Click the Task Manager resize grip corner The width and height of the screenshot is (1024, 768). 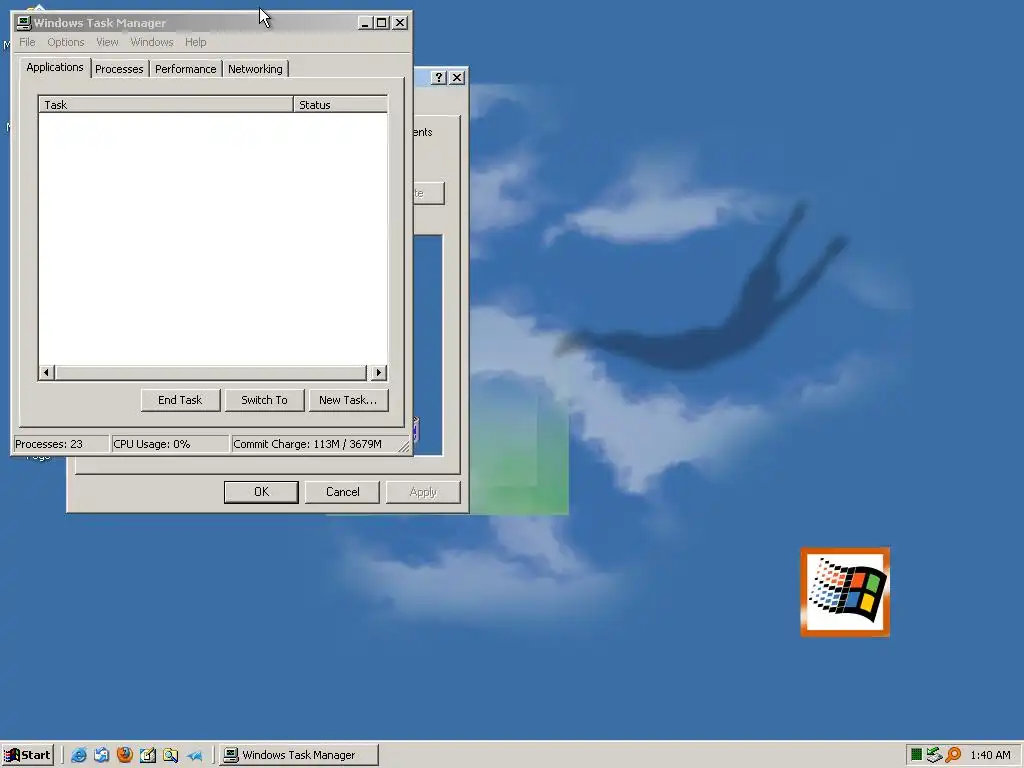click(404, 447)
